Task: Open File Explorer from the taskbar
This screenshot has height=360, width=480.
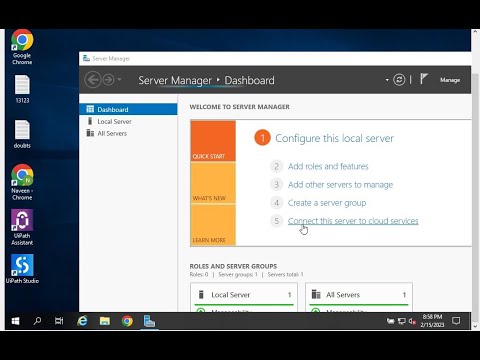Action: point(105,321)
